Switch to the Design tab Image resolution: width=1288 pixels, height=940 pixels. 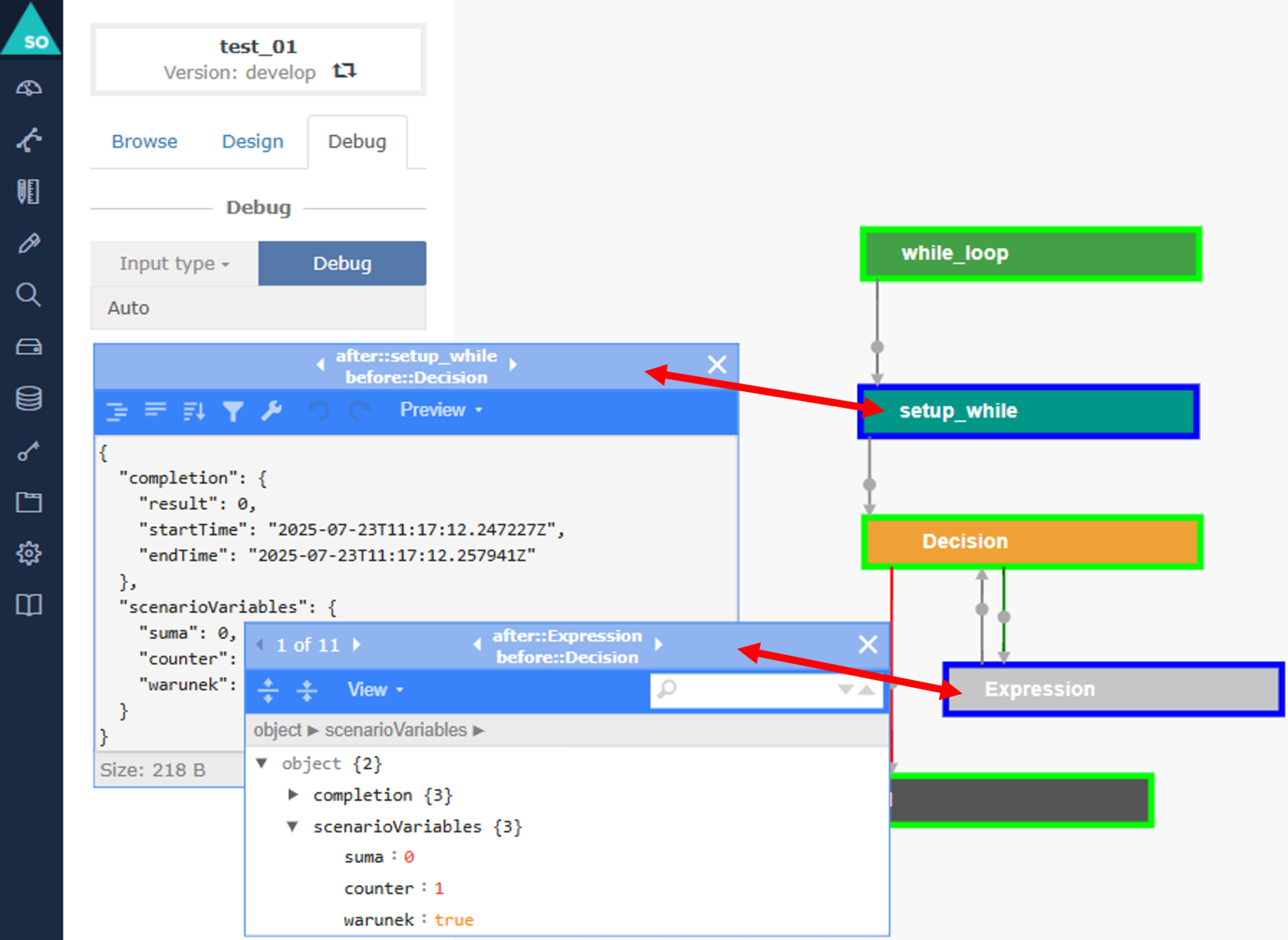(252, 142)
